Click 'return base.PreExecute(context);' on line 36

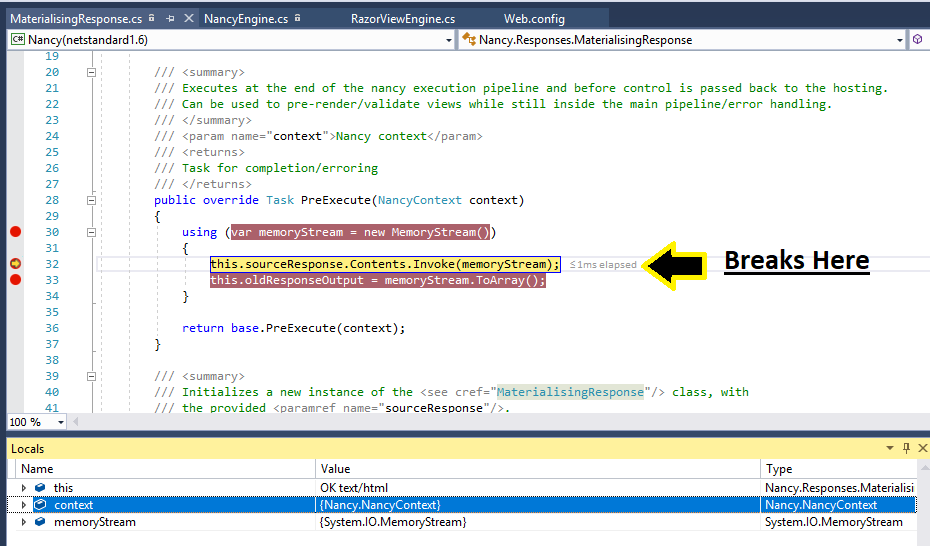coord(294,329)
